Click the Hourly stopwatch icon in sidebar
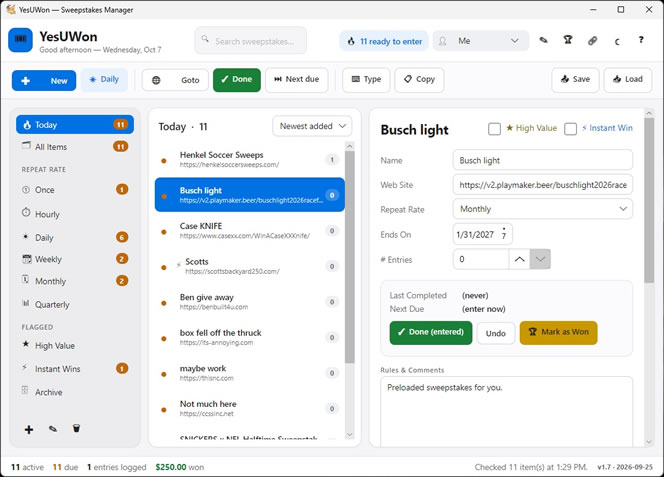 tap(26, 212)
